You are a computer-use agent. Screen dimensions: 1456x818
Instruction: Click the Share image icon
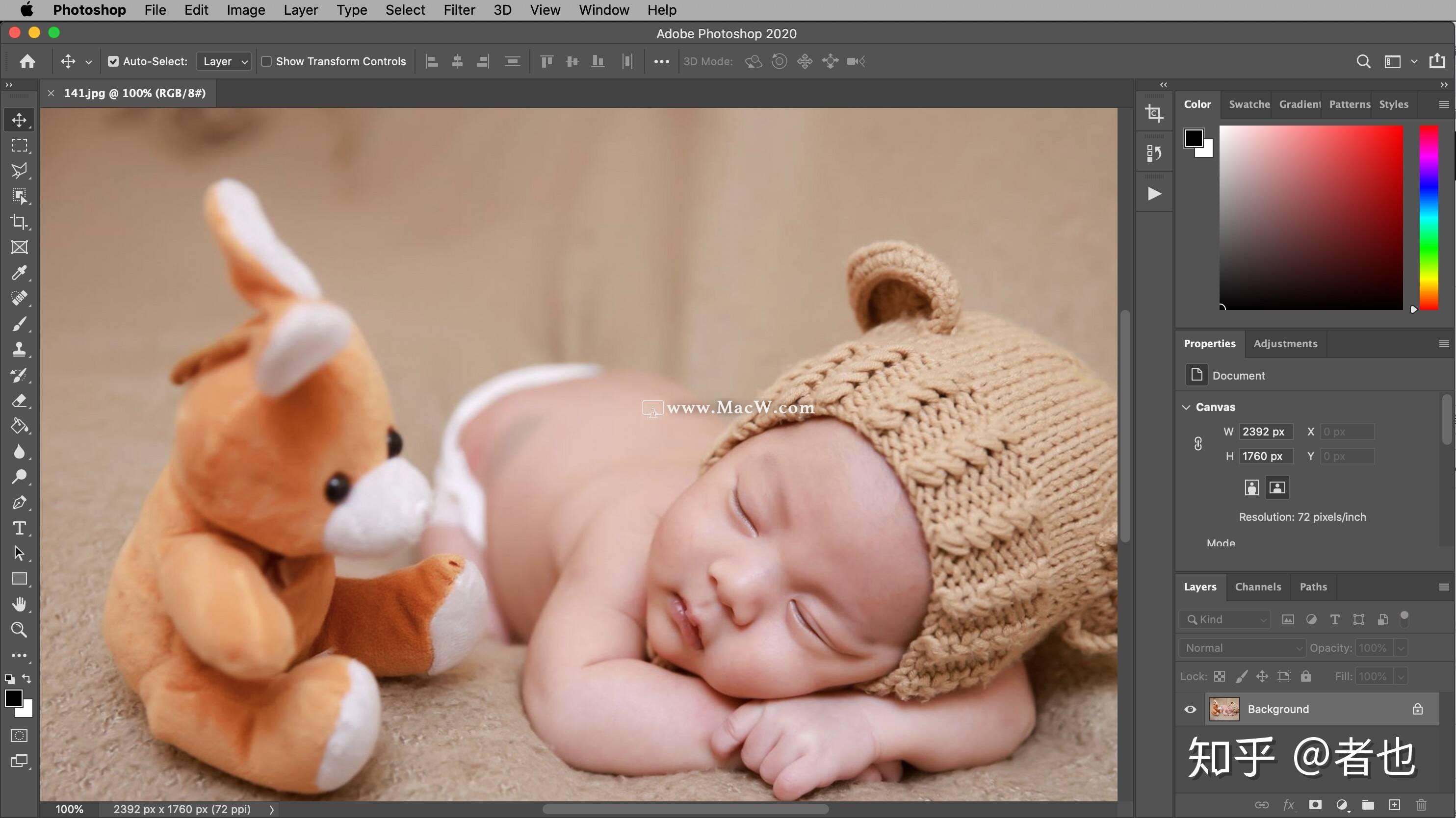pos(1437,60)
